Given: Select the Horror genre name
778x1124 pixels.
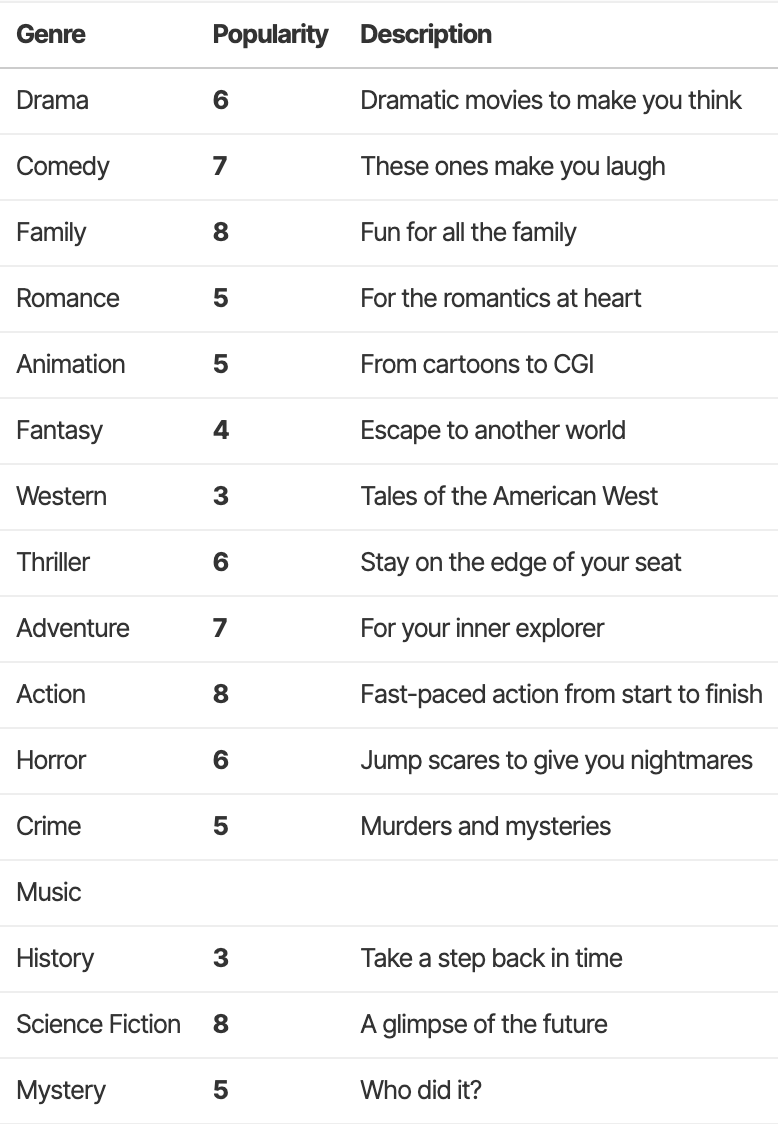Looking at the screenshot, I should tap(51, 760).
